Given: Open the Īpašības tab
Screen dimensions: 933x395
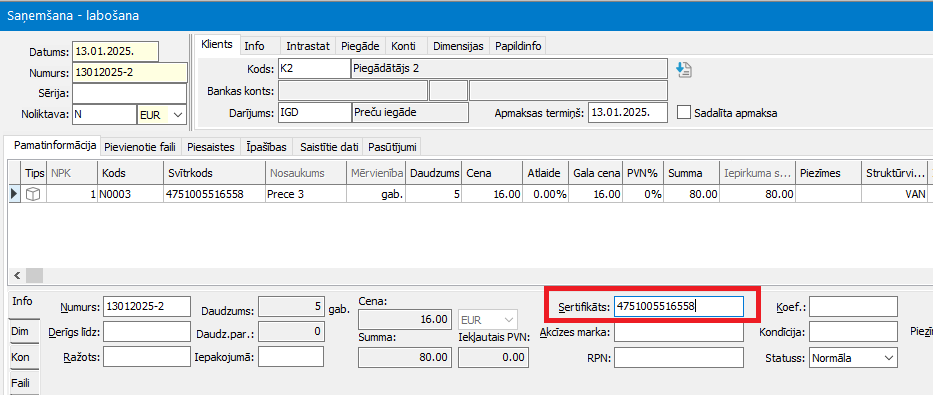Looking at the screenshot, I should click(x=267, y=146).
